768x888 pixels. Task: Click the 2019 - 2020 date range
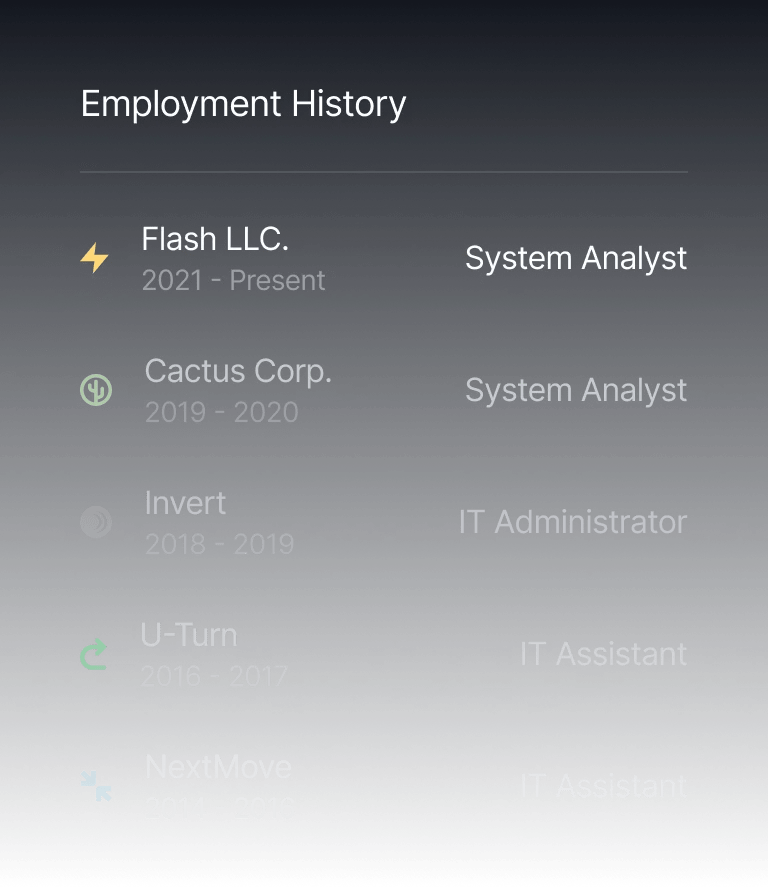coord(221,413)
